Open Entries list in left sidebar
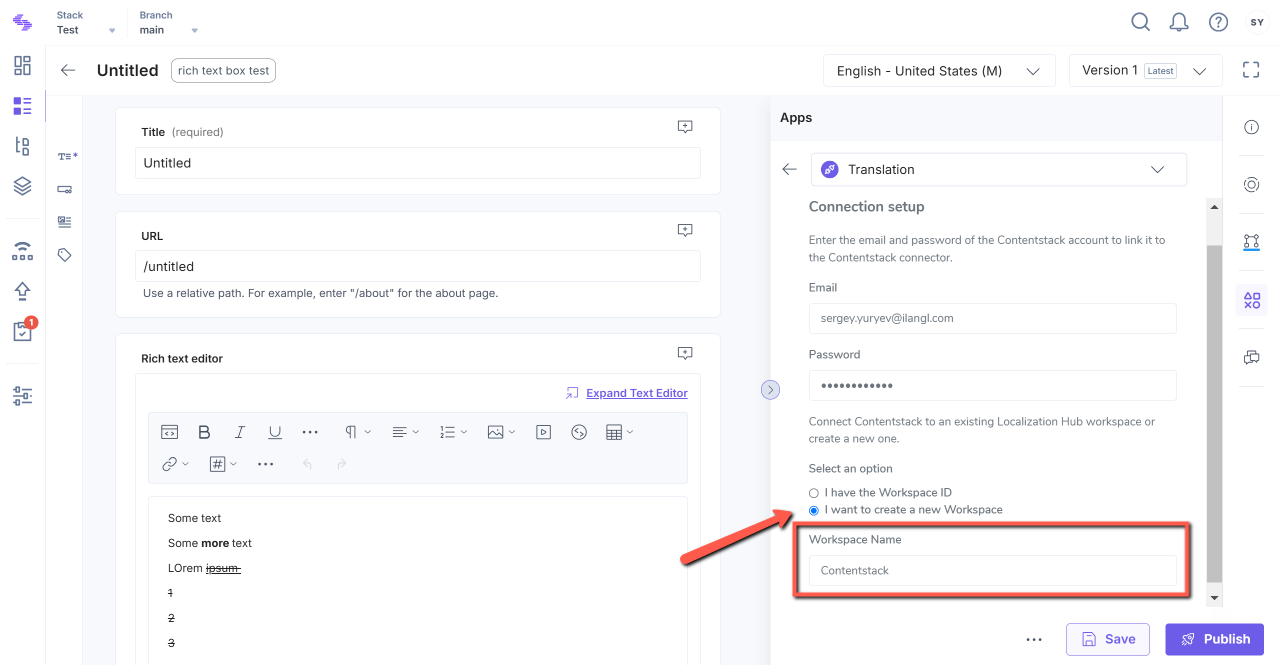Screen dimensions: 1280x665 pos(22,106)
